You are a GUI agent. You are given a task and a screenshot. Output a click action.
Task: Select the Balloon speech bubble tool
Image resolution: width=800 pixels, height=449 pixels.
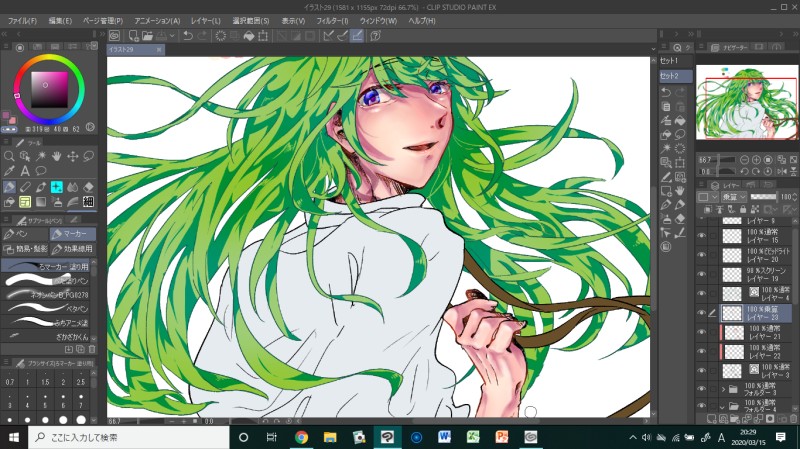click(x=40, y=171)
